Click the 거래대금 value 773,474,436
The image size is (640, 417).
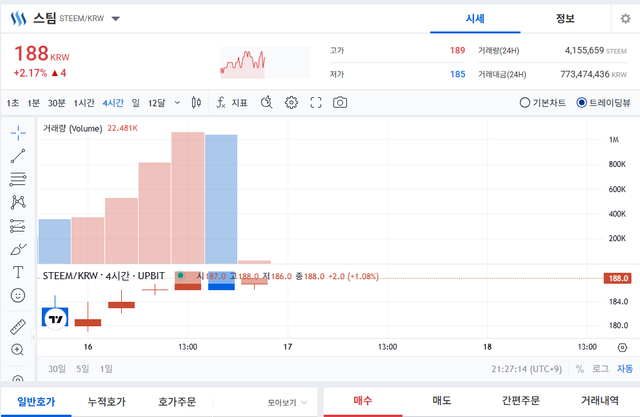(x=584, y=74)
